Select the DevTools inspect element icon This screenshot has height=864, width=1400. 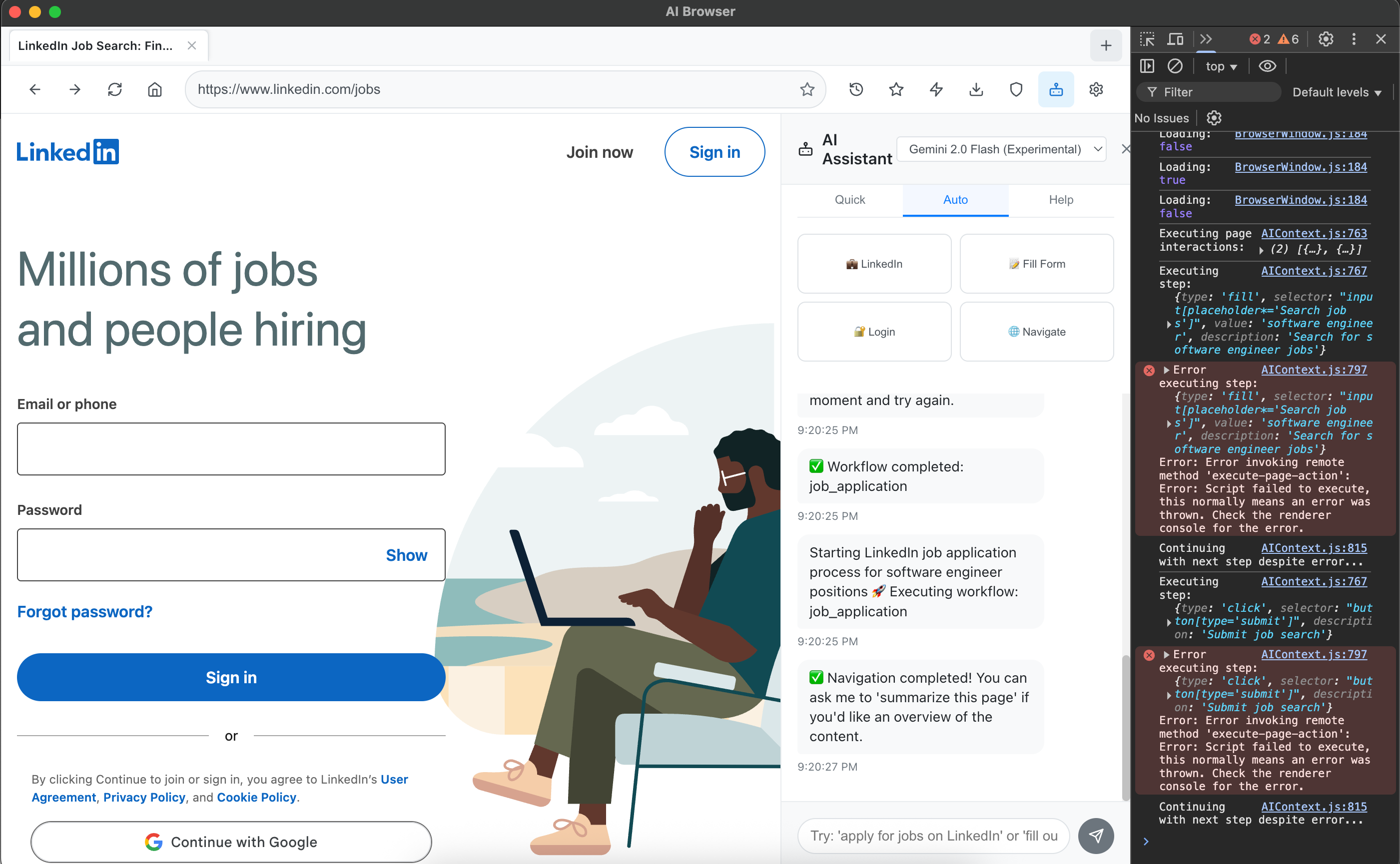(1147, 39)
